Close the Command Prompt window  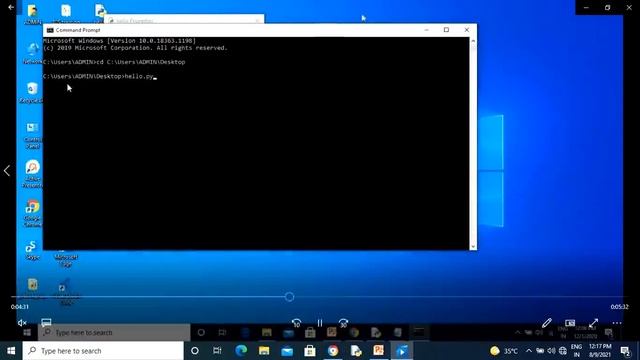click(x=467, y=30)
